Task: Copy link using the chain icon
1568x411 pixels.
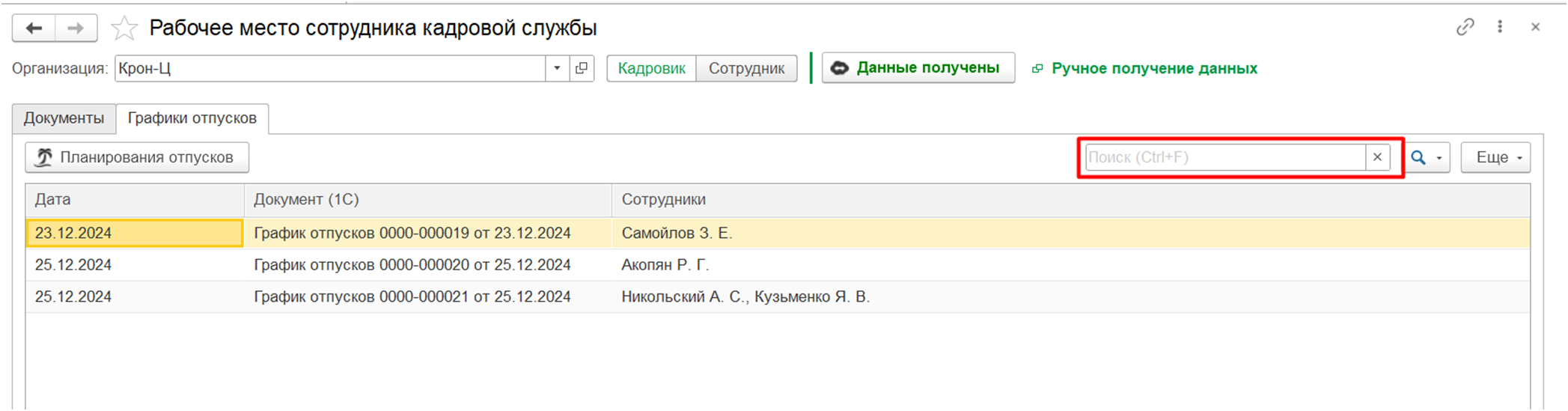Action: coord(1465,27)
